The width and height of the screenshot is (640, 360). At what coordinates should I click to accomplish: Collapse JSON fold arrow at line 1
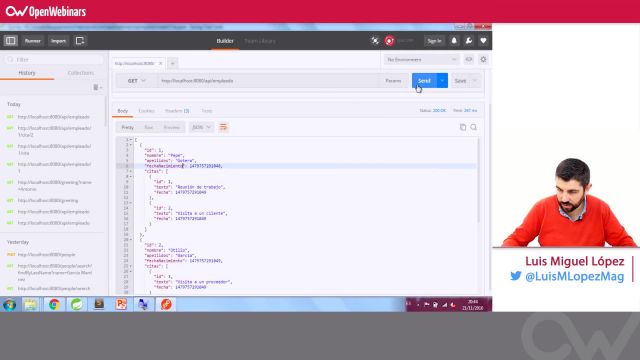click(131, 140)
